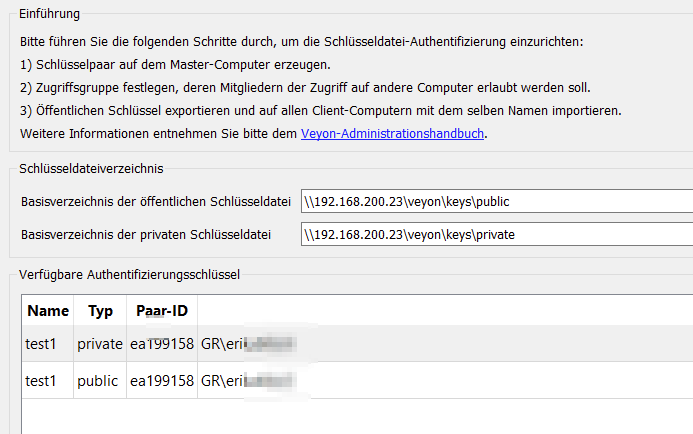Select the Paar-ID ea199158 cell in the private row

(161, 345)
